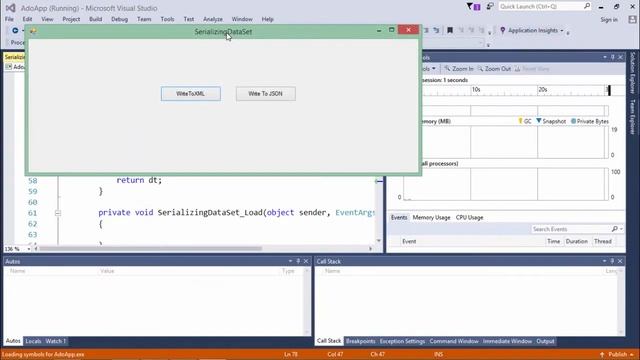This screenshot has height=360, width=640.
Task: Click the Snapshot legend marker
Action: pyautogui.click(x=539, y=121)
